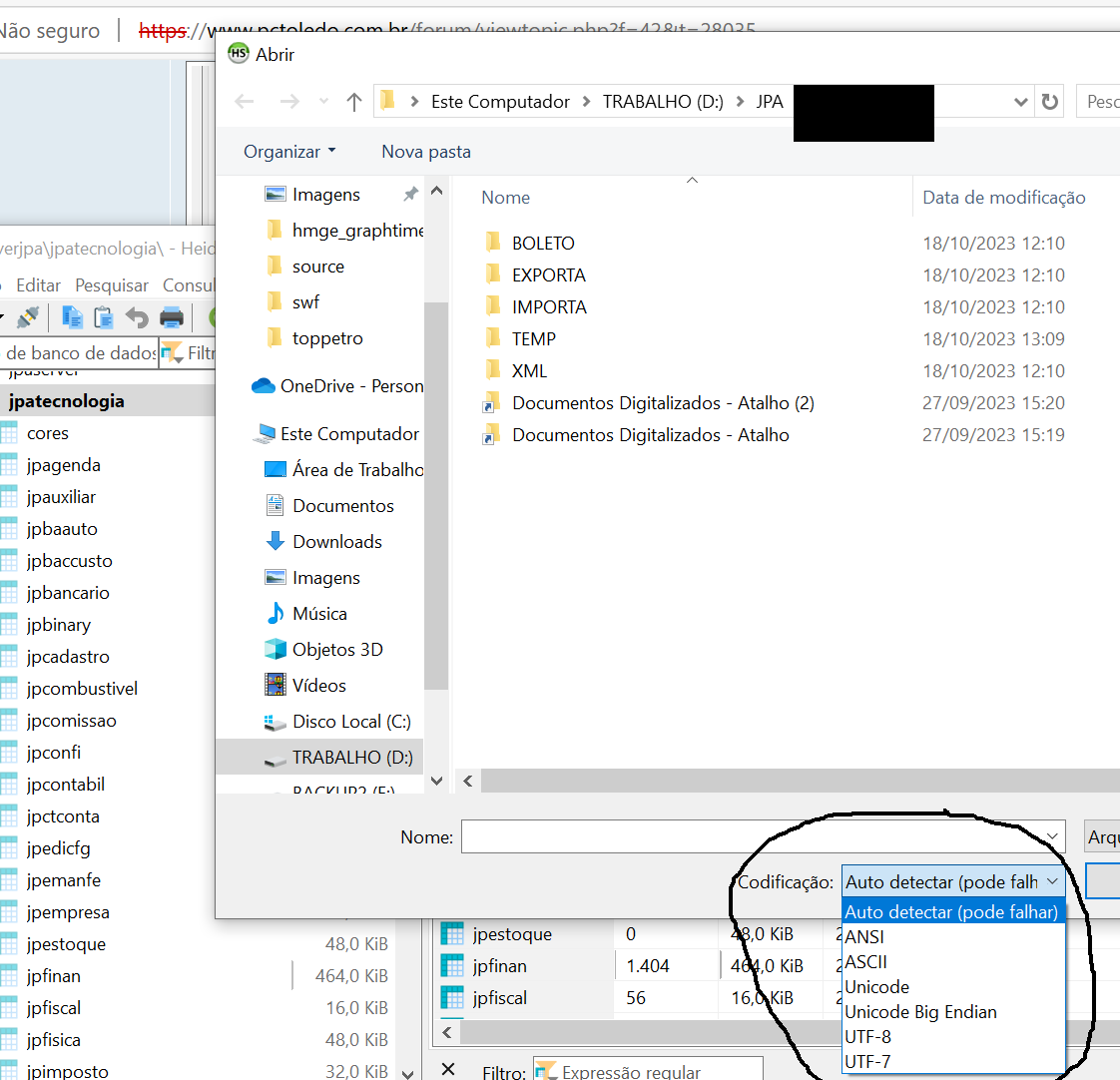Go up one folder level arrow
Viewport: 1120px width, 1080px height.
353,102
